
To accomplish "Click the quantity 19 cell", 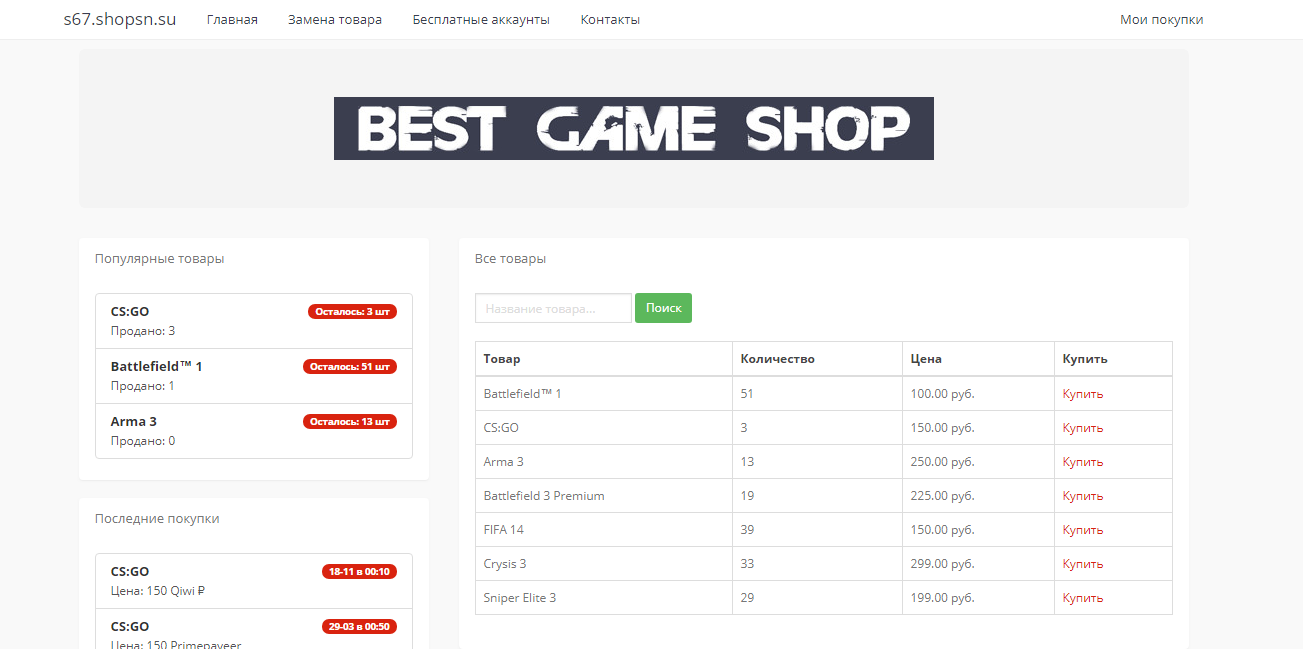I will [x=817, y=496].
